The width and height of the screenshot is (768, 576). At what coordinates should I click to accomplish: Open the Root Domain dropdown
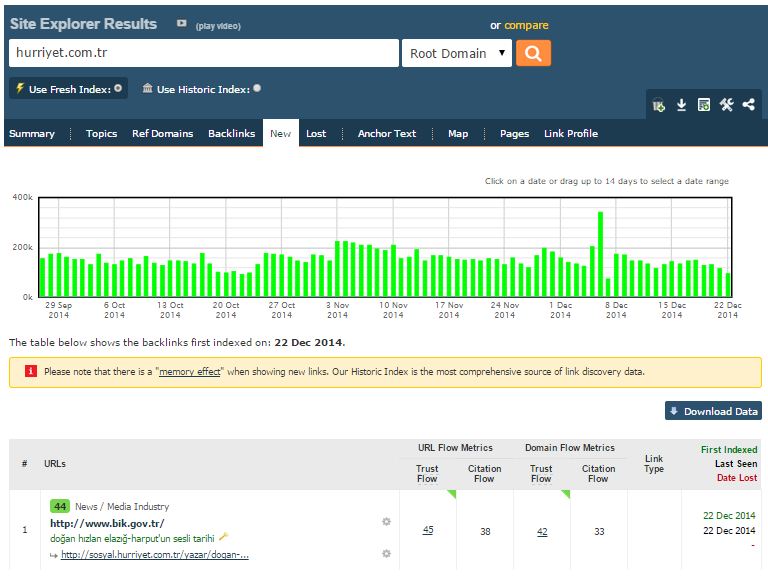click(457, 53)
